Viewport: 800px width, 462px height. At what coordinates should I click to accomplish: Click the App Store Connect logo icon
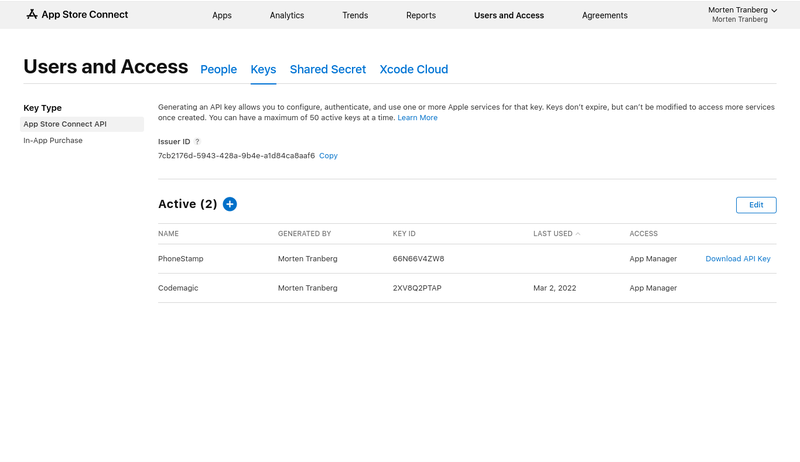click(32, 14)
